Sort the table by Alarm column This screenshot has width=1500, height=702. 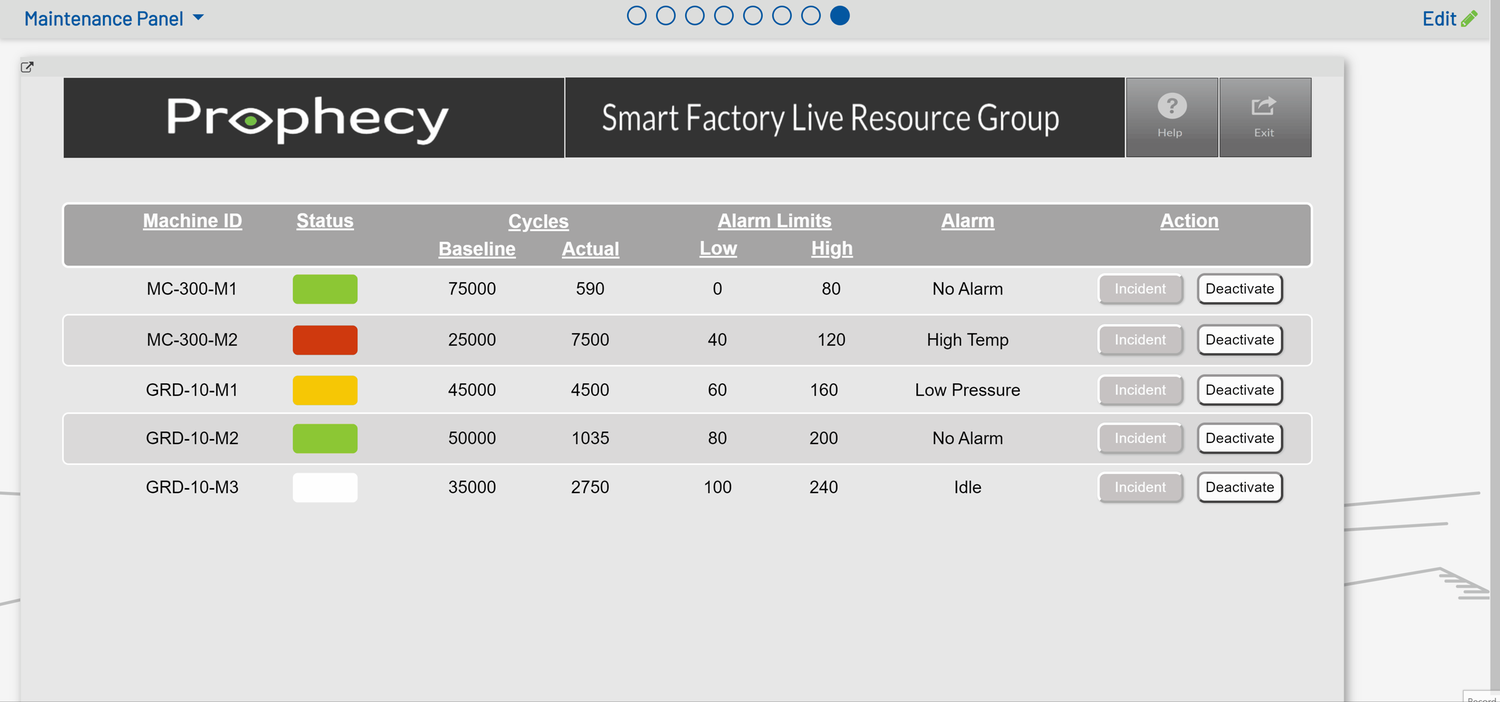coord(967,220)
